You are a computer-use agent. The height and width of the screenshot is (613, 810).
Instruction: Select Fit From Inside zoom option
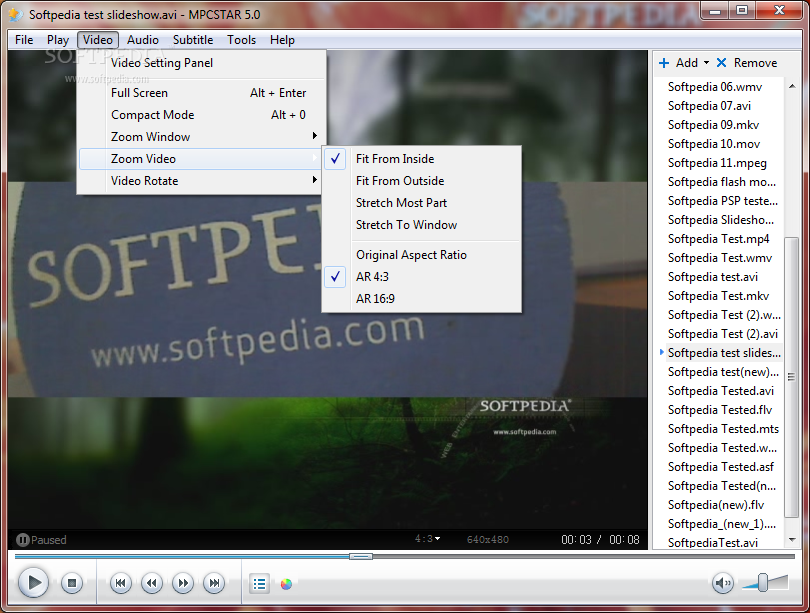[421, 159]
